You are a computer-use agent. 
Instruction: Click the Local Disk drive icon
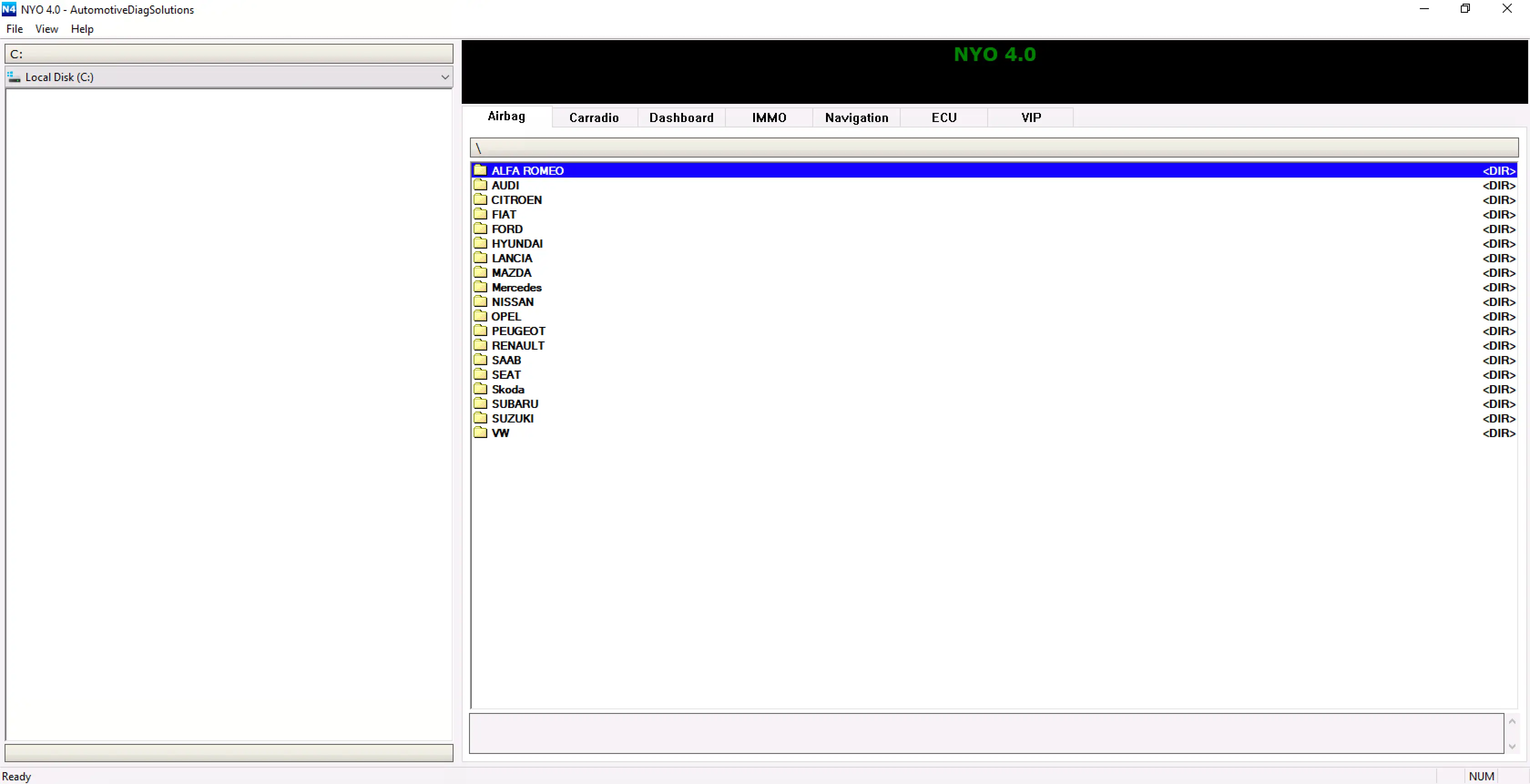[x=13, y=77]
